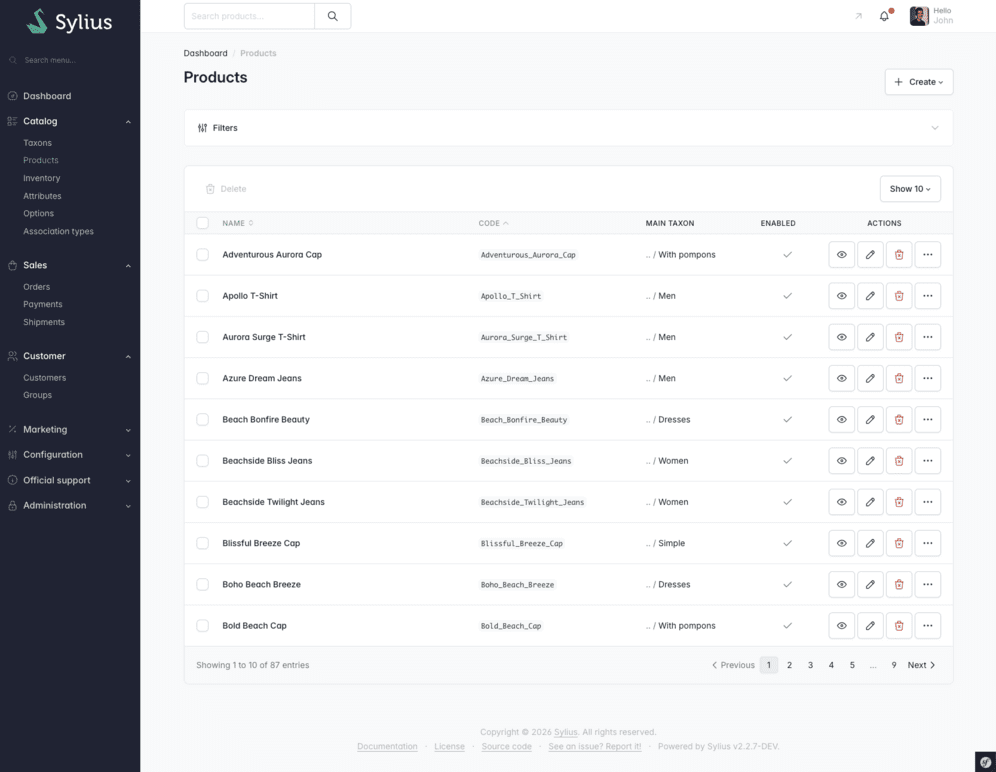Show details of Apollo T-Shirt eye icon
996x772 pixels.
(841, 296)
